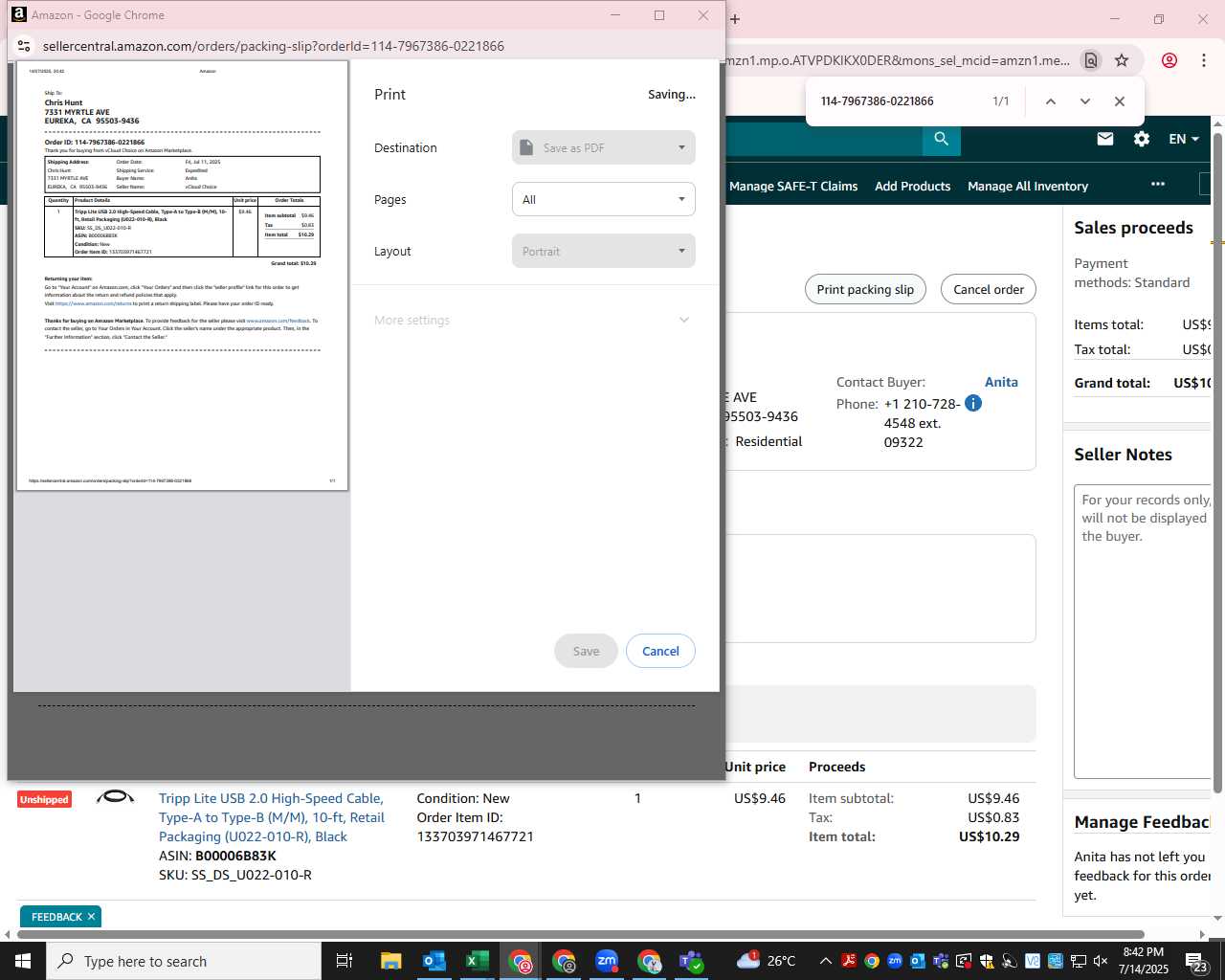
Task: Click the Seller Central search magnifier button
Action: [942, 139]
